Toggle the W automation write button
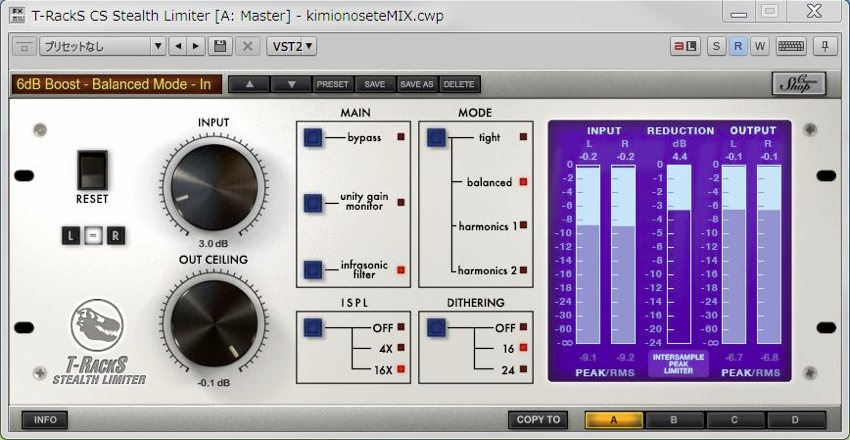 (x=759, y=47)
